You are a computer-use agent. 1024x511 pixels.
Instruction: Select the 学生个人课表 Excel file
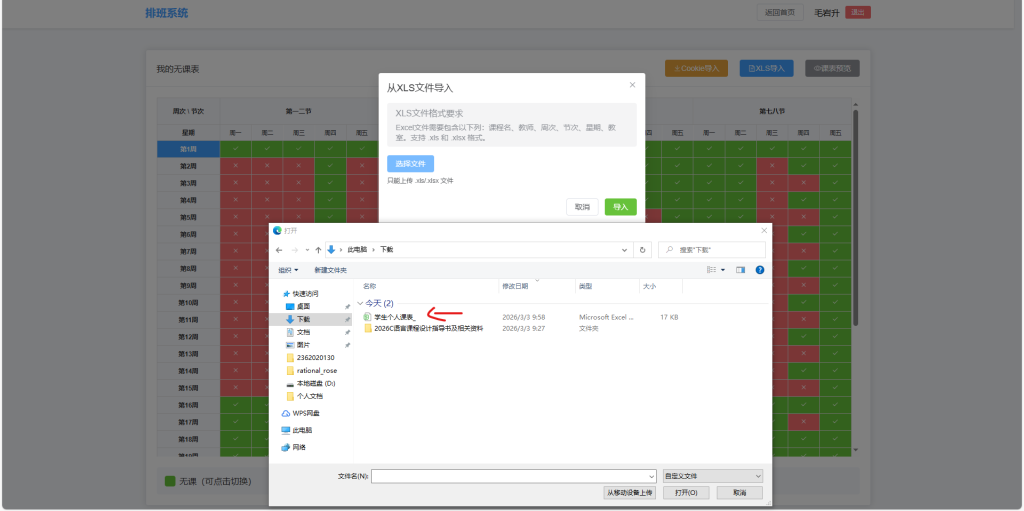[394, 316]
